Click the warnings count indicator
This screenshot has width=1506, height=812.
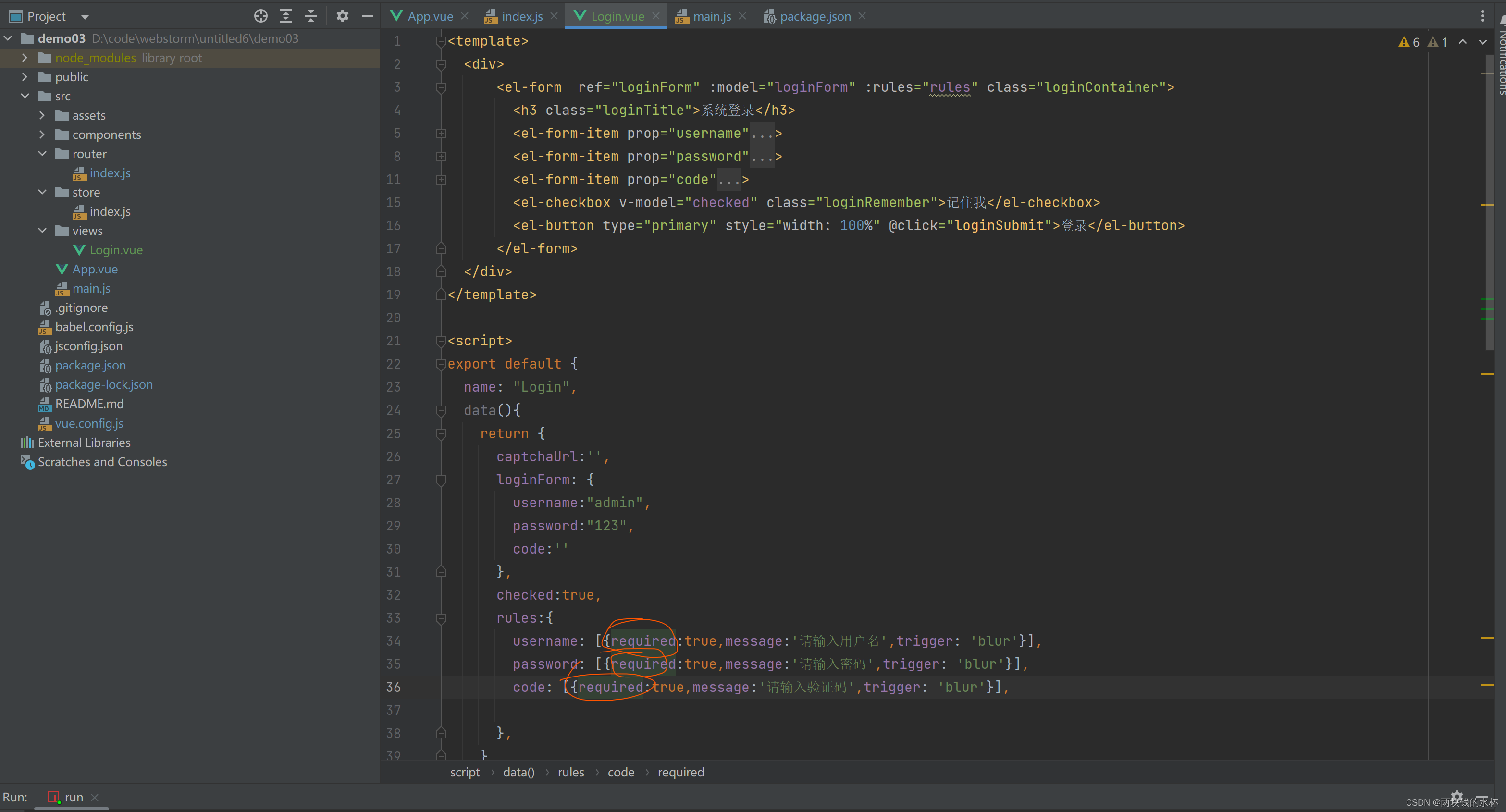click(x=1409, y=42)
